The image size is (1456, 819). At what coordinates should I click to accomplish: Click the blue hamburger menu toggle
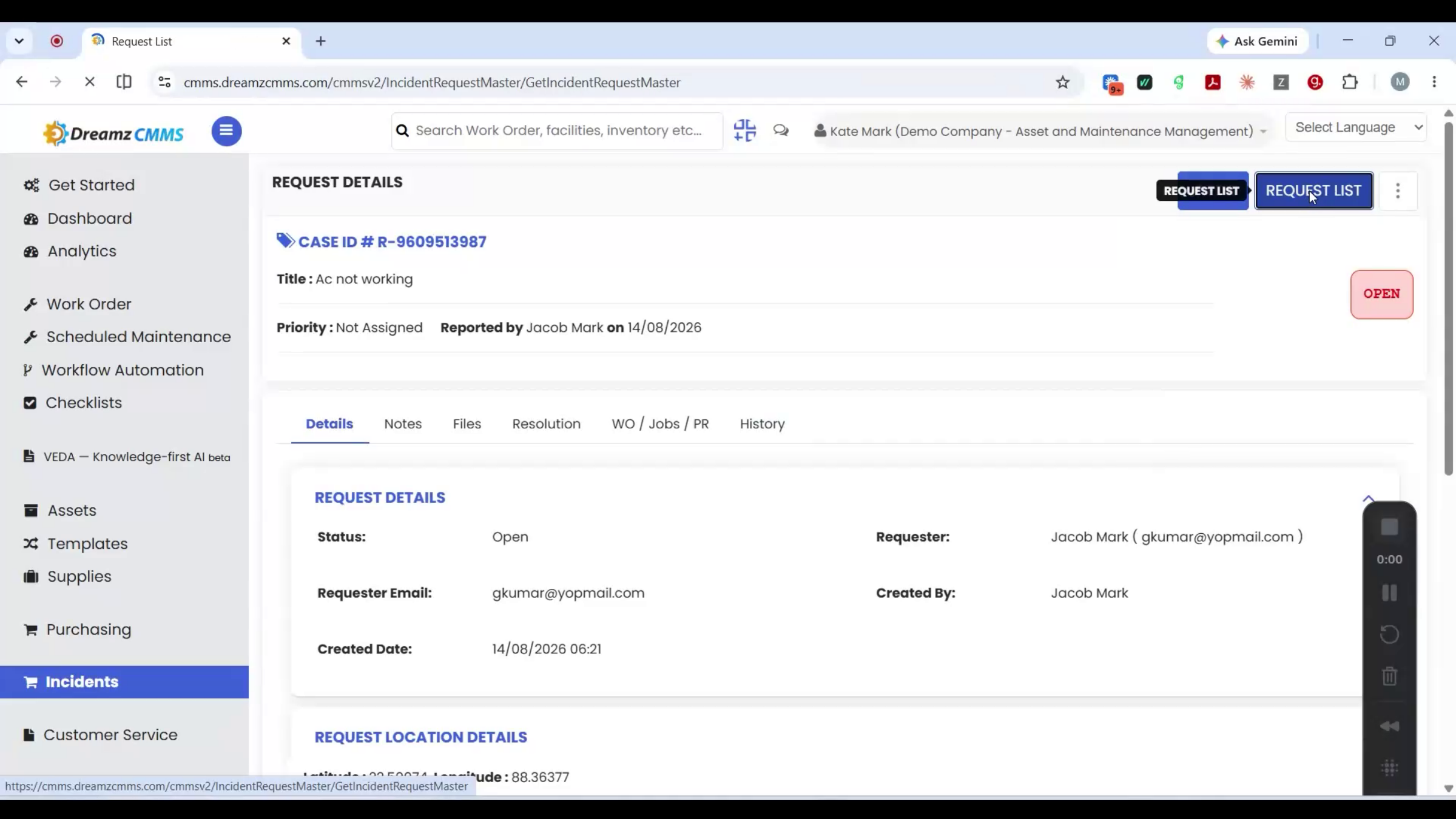pos(226,131)
